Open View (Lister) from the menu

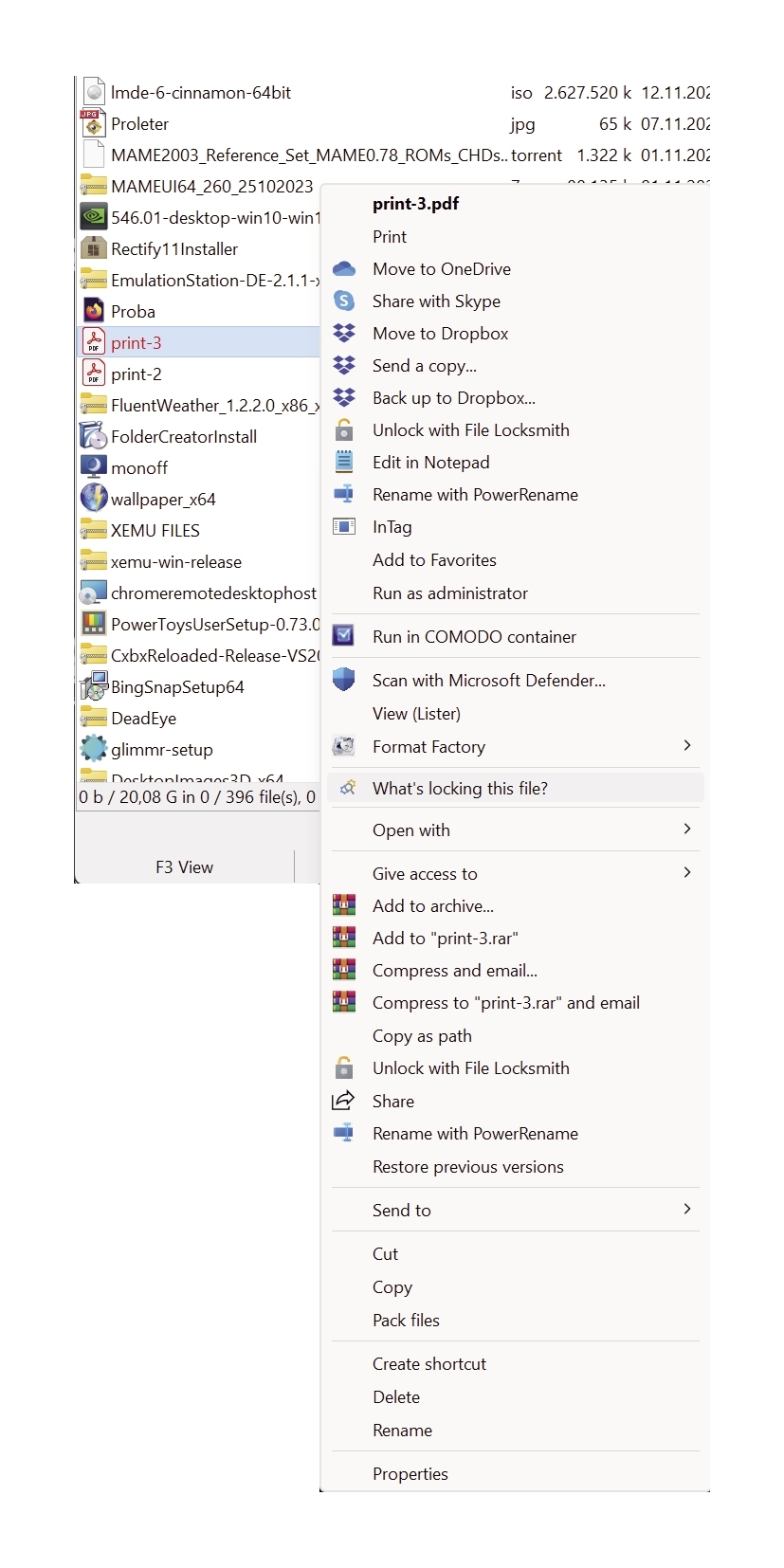coord(416,714)
